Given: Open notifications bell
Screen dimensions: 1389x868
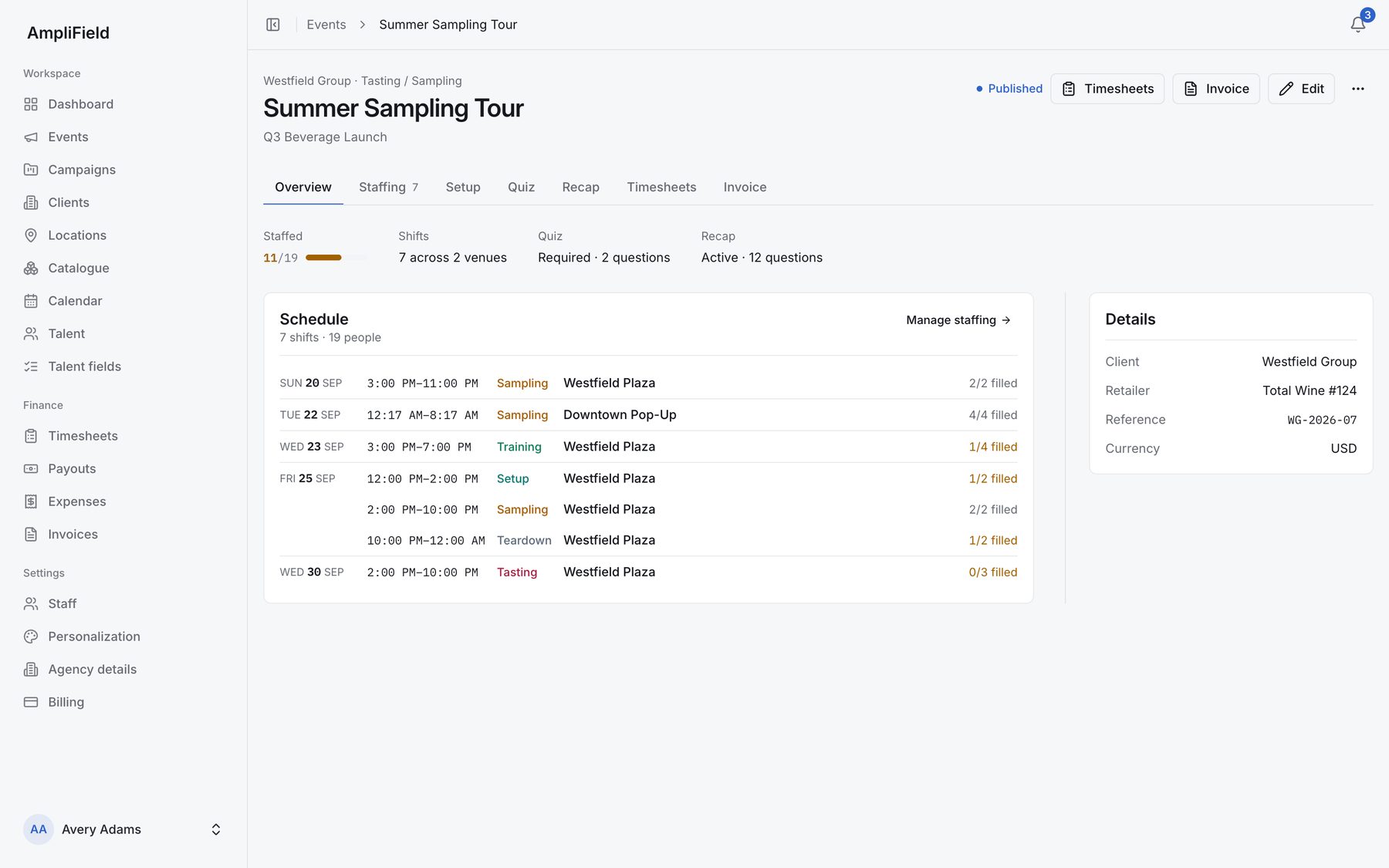Looking at the screenshot, I should (x=1358, y=25).
